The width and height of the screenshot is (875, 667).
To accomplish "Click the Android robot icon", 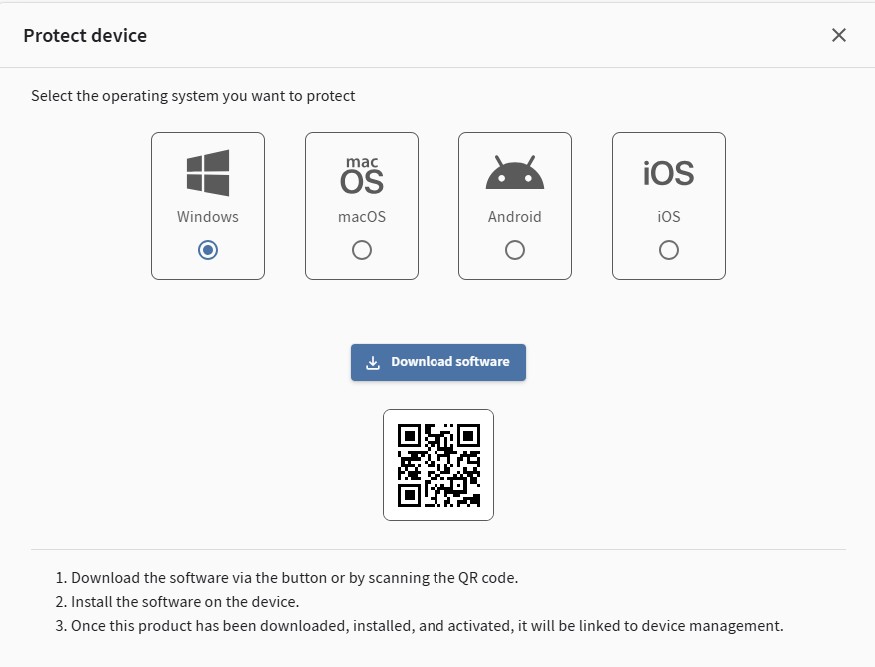I will (x=515, y=173).
